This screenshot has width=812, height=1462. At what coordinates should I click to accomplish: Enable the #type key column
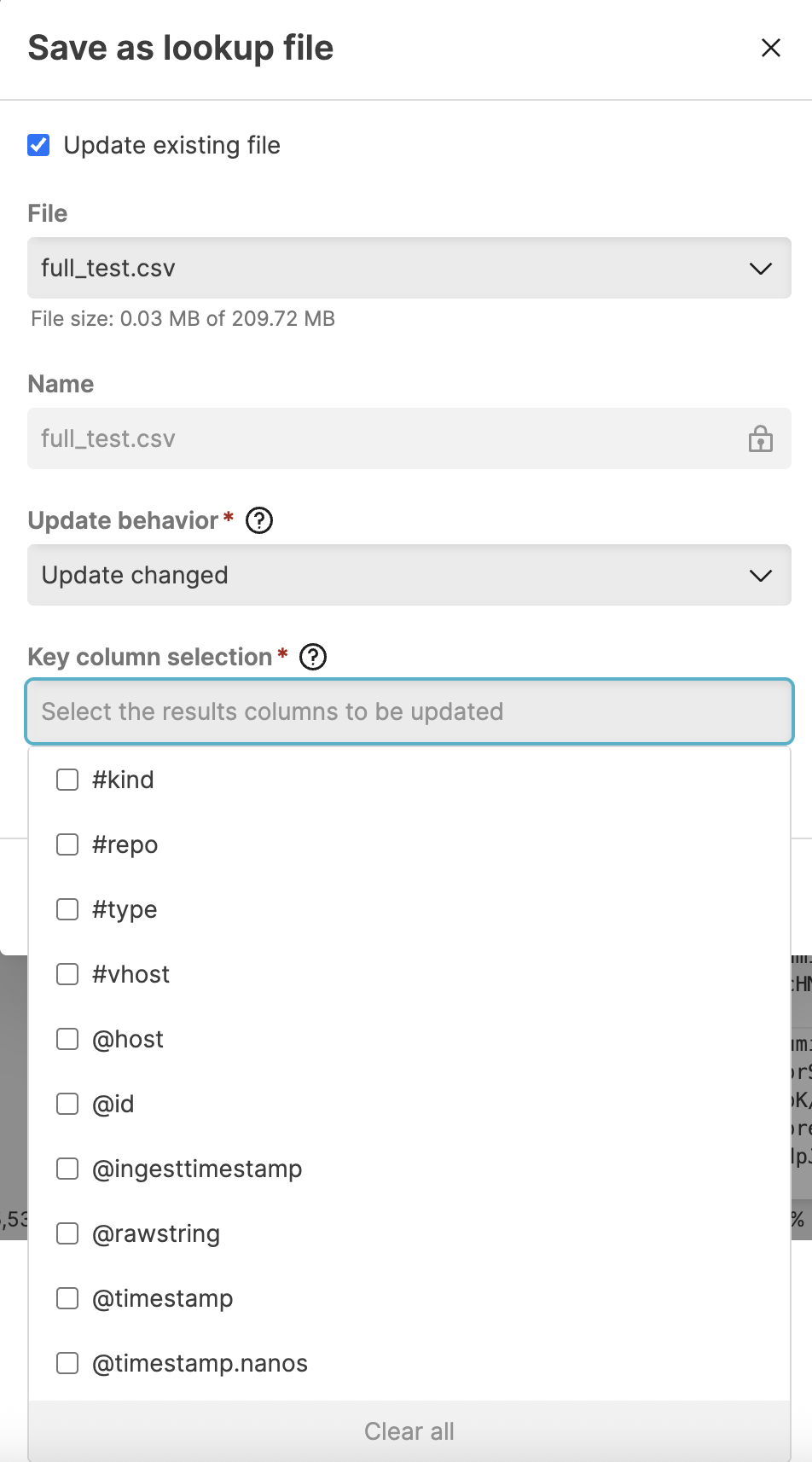[x=67, y=909]
